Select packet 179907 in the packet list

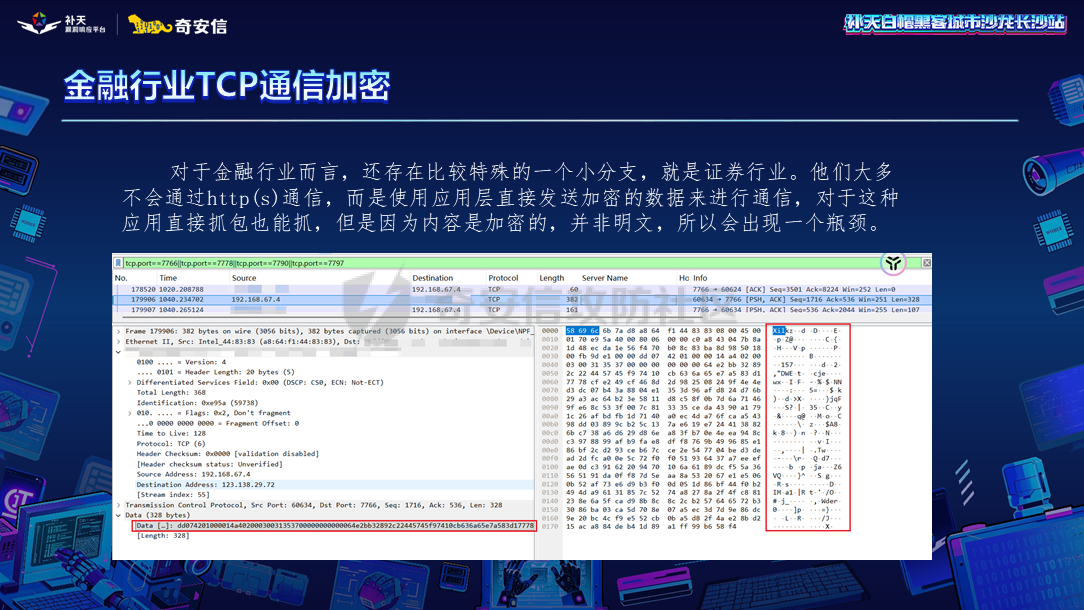pyautogui.click(x=300, y=310)
